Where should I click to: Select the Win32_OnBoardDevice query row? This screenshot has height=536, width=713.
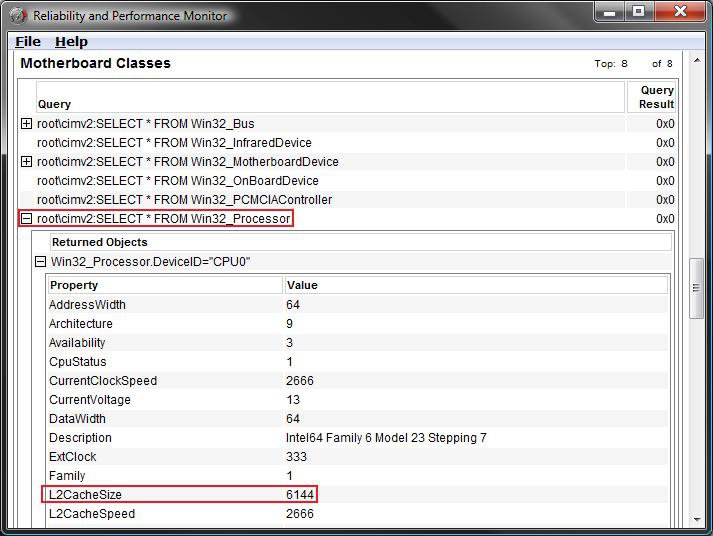coord(177,181)
